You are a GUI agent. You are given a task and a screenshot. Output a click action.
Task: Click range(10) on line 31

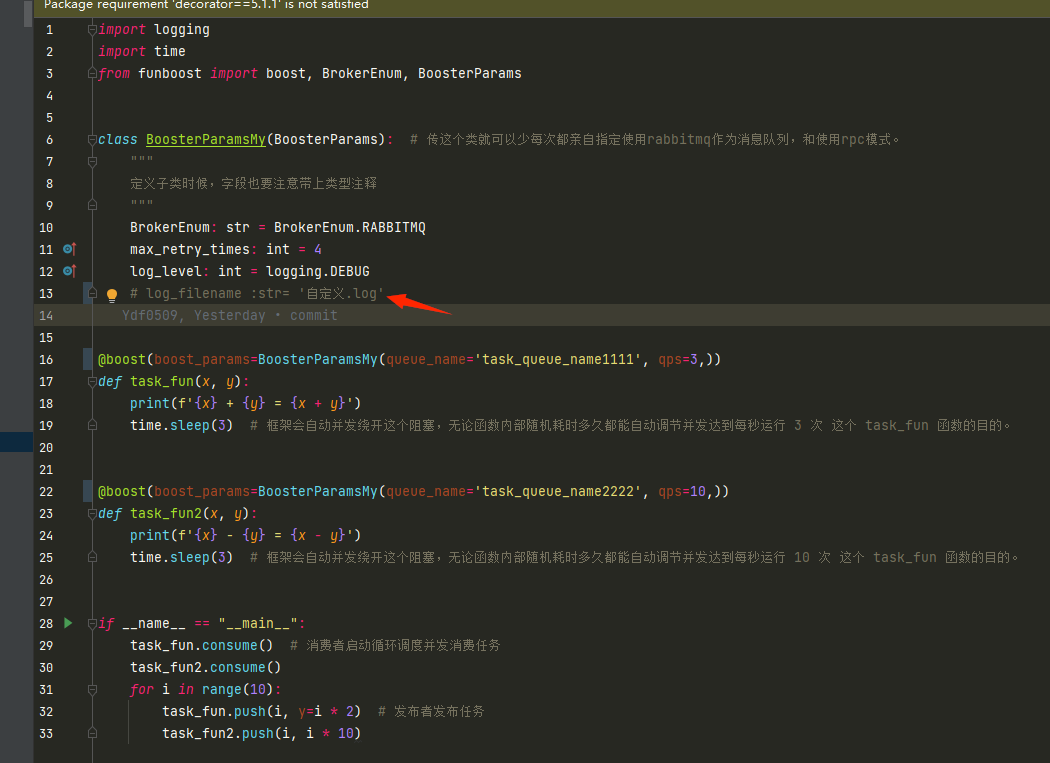click(238, 689)
